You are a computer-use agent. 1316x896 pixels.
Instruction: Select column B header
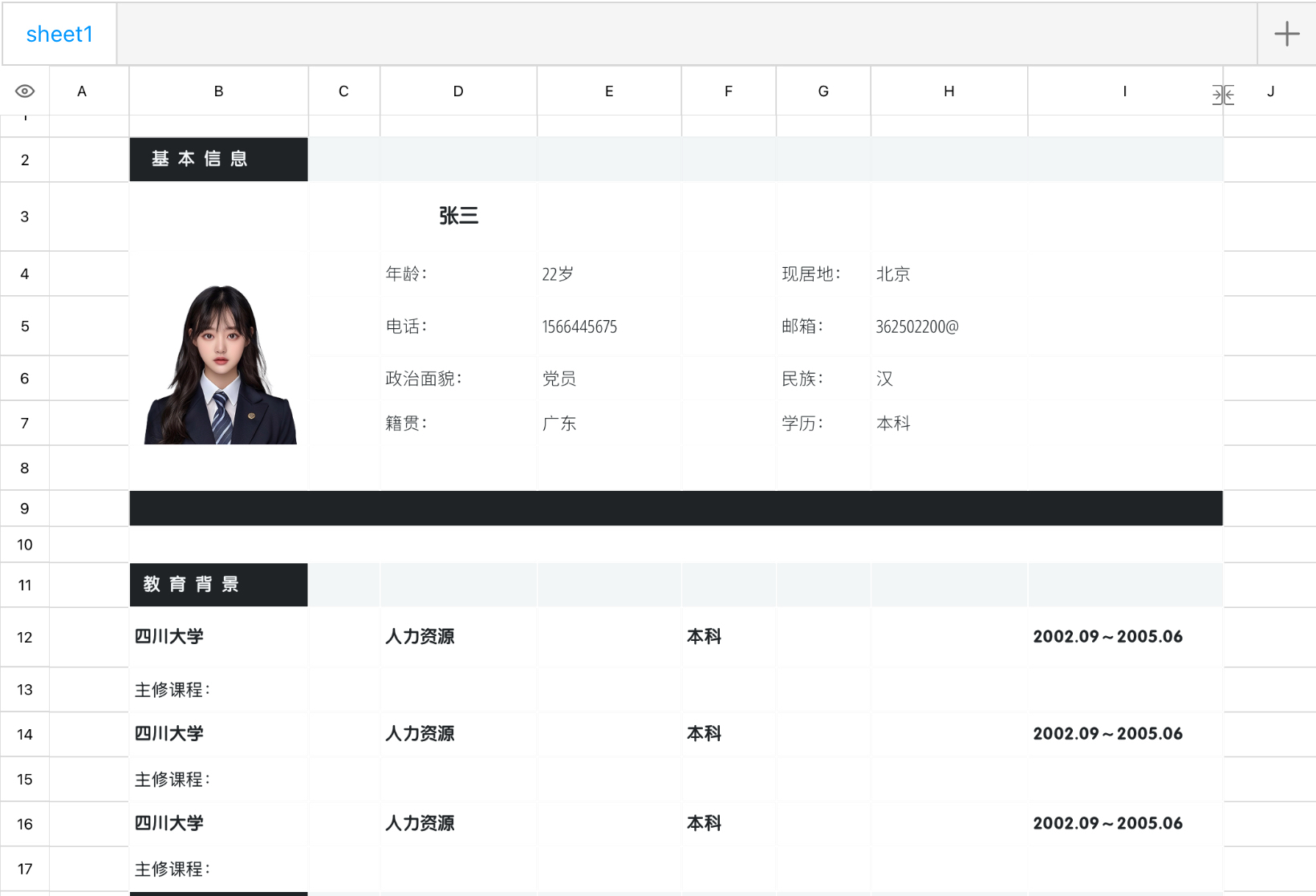coord(218,91)
